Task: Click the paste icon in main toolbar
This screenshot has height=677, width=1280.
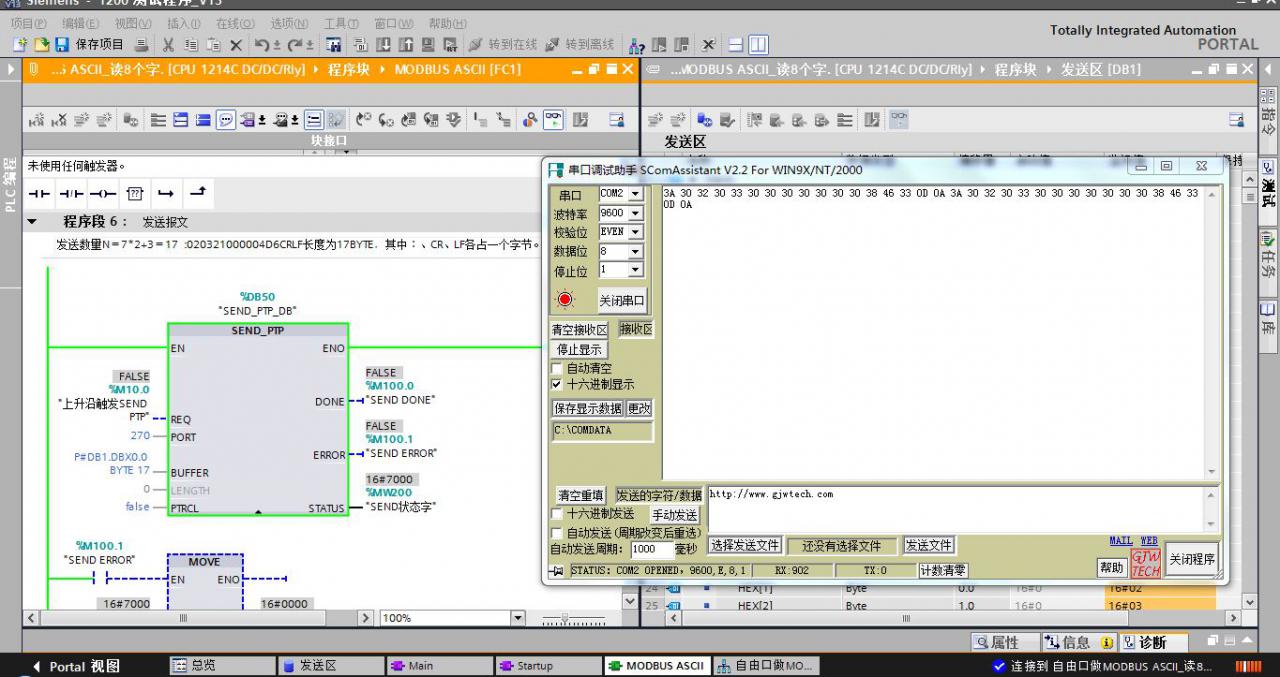Action: tap(213, 44)
